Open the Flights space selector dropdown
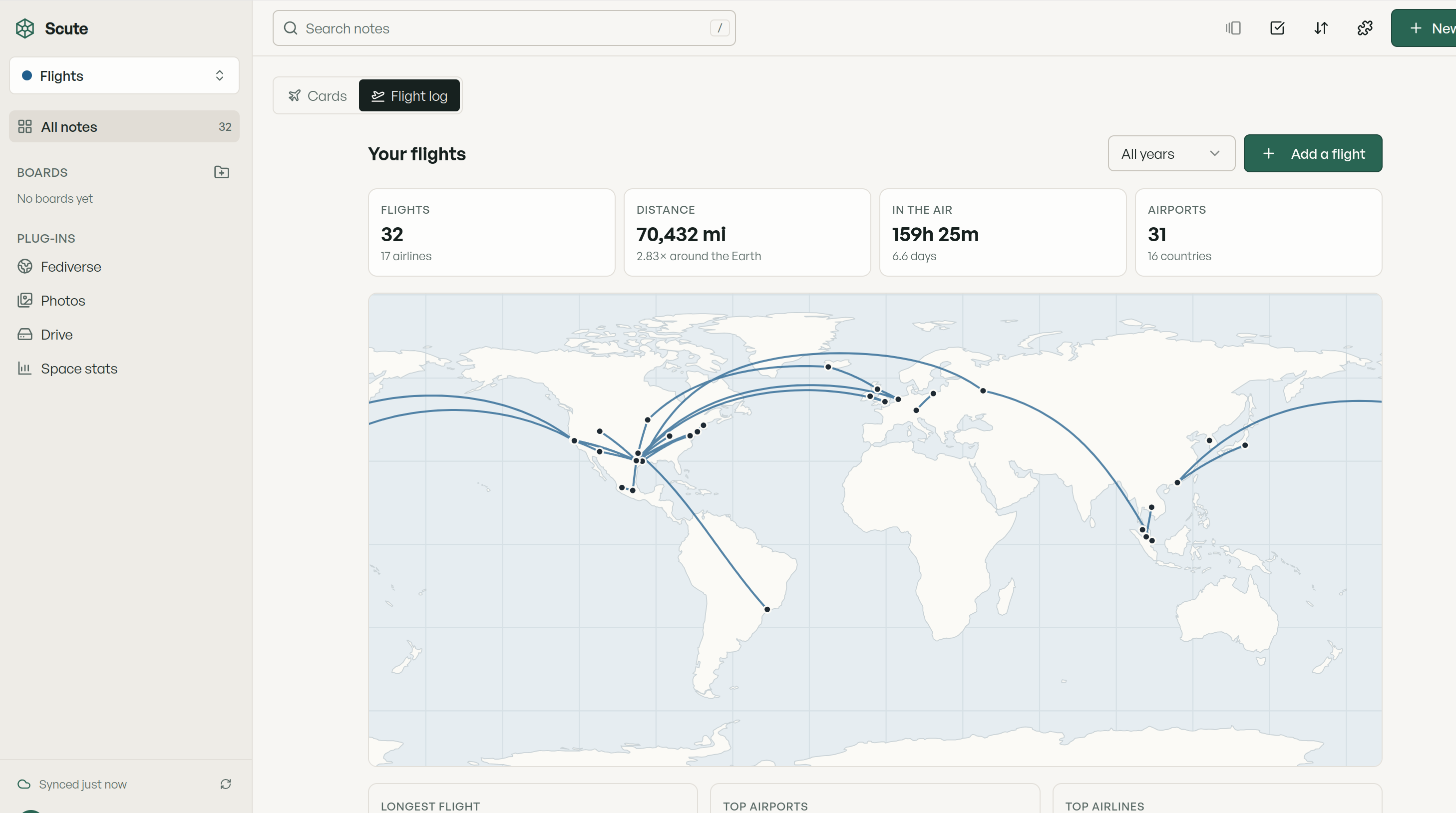Screen dimensions: 1456x813 pos(124,75)
